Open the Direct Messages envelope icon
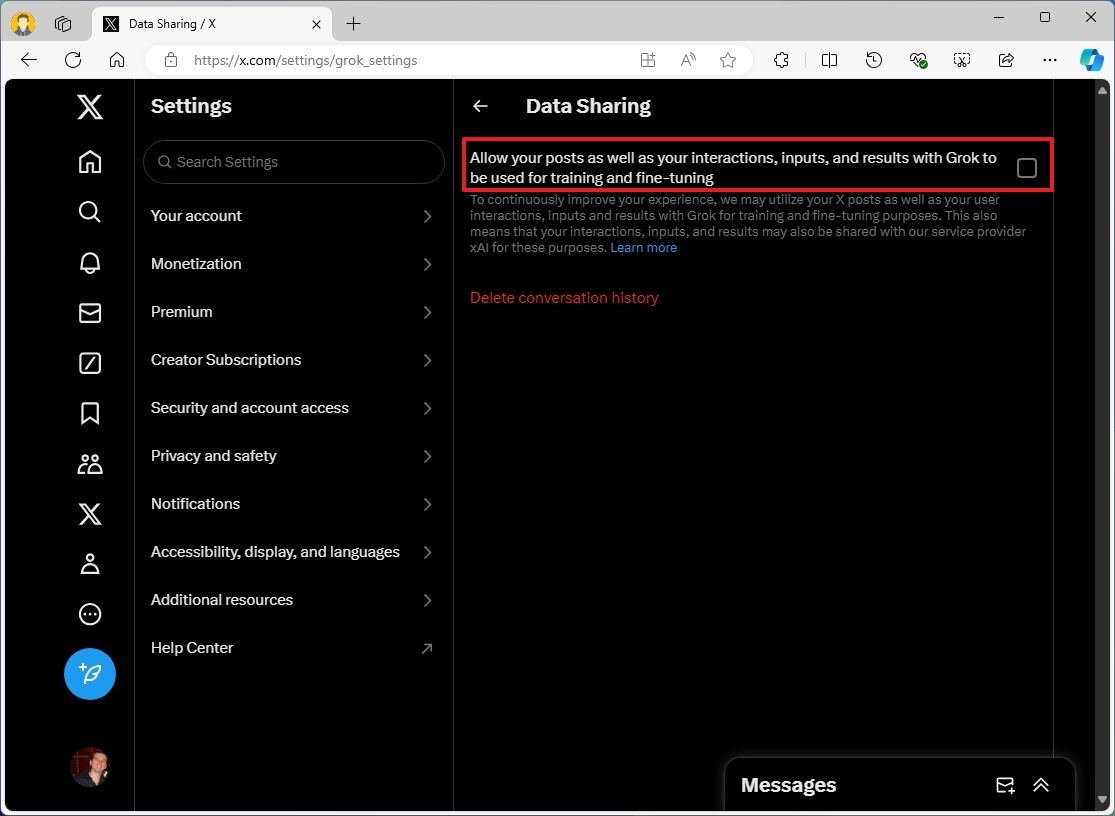Image resolution: width=1115 pixels, height=816 pixels. click(x=90, y=313)
